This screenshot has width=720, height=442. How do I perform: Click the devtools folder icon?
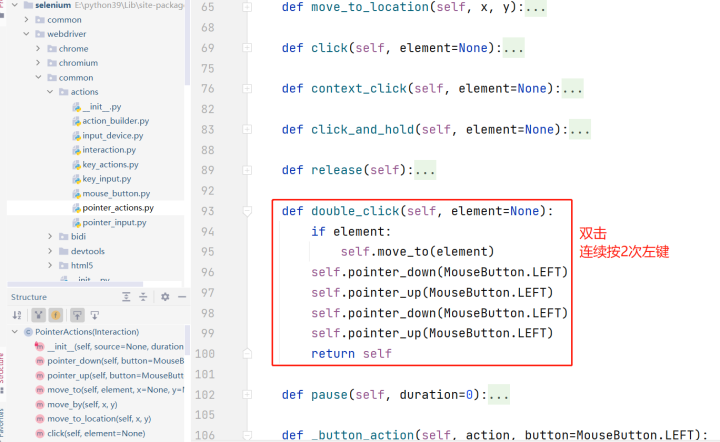tap(64, 251)
